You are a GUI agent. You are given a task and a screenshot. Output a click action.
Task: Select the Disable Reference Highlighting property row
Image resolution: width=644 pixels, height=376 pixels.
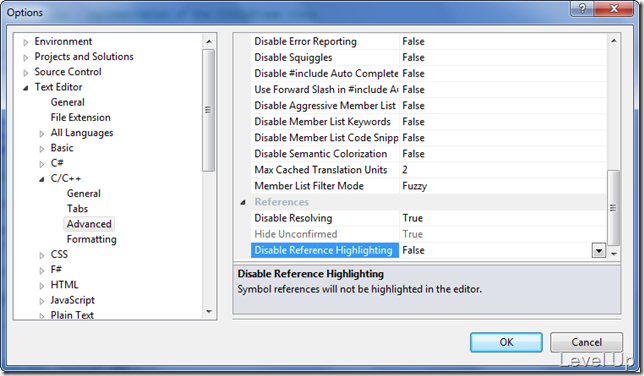[x=325, y=250]
